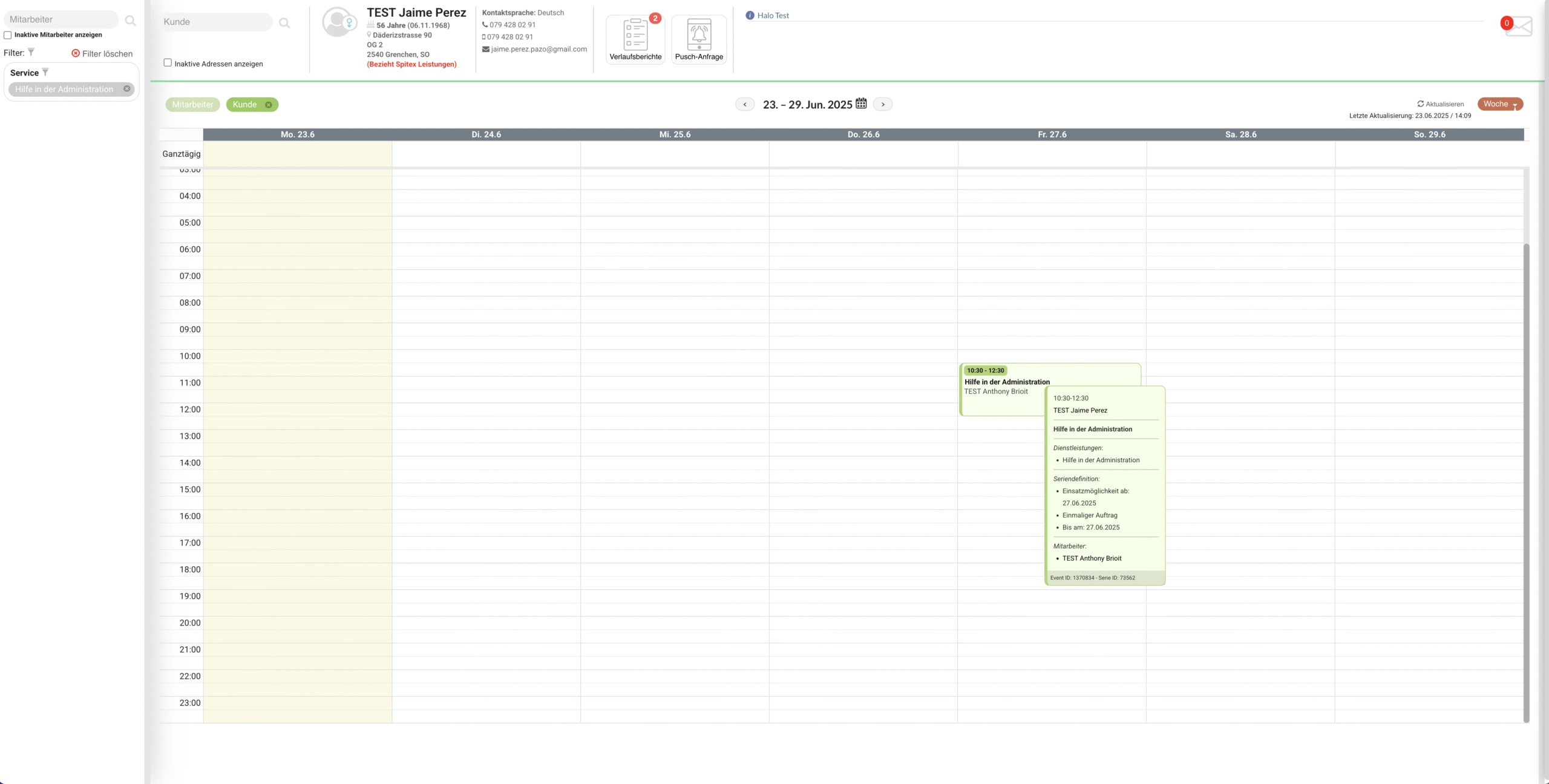Viewport: 1549px width, 784px height.
Task: Click the Service filter funnel icon
Action: (x=45, y=73)
